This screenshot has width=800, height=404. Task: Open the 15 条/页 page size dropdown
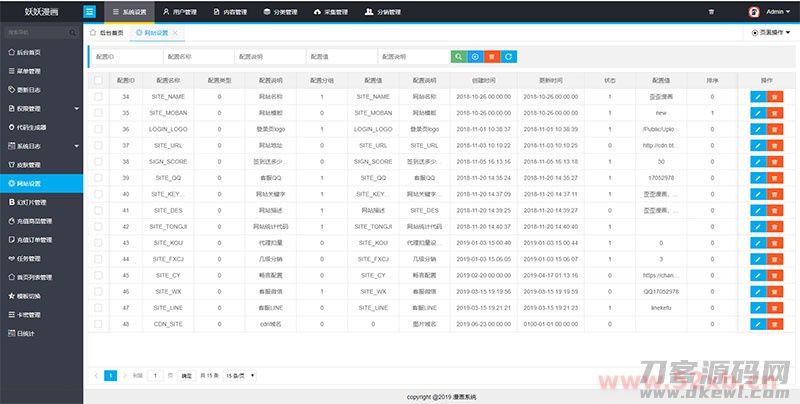(240, 375)
